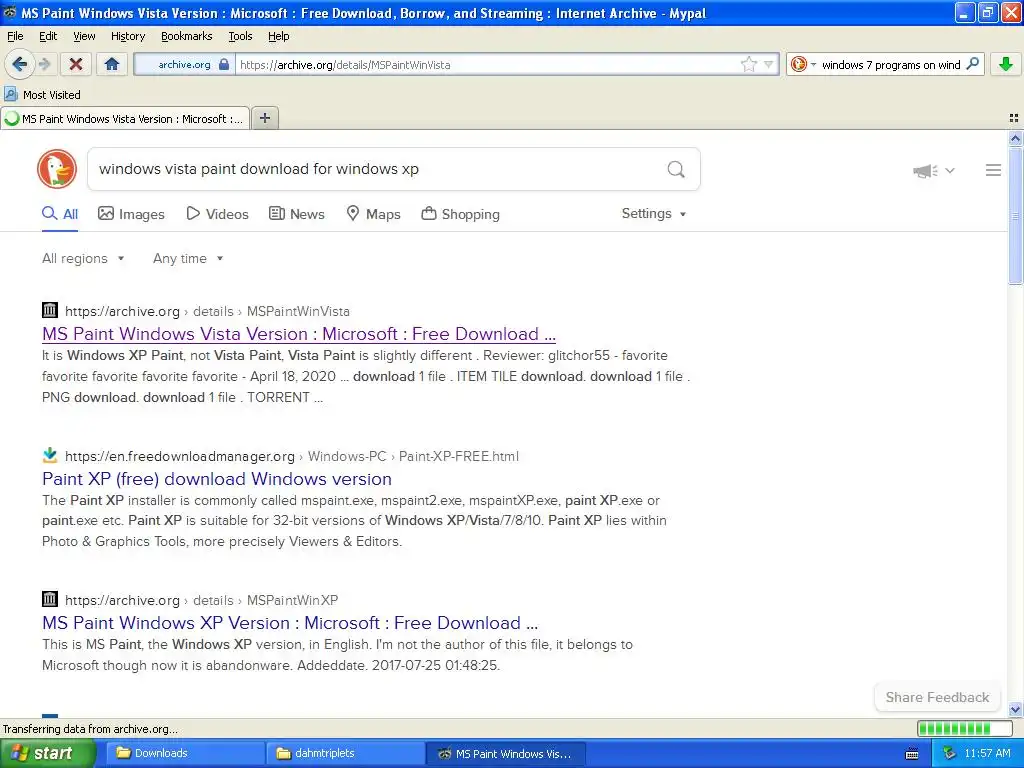The width and height of the screenshot is (1024, 768).
Task: Click the browser search box text
Action: (891, 65)
